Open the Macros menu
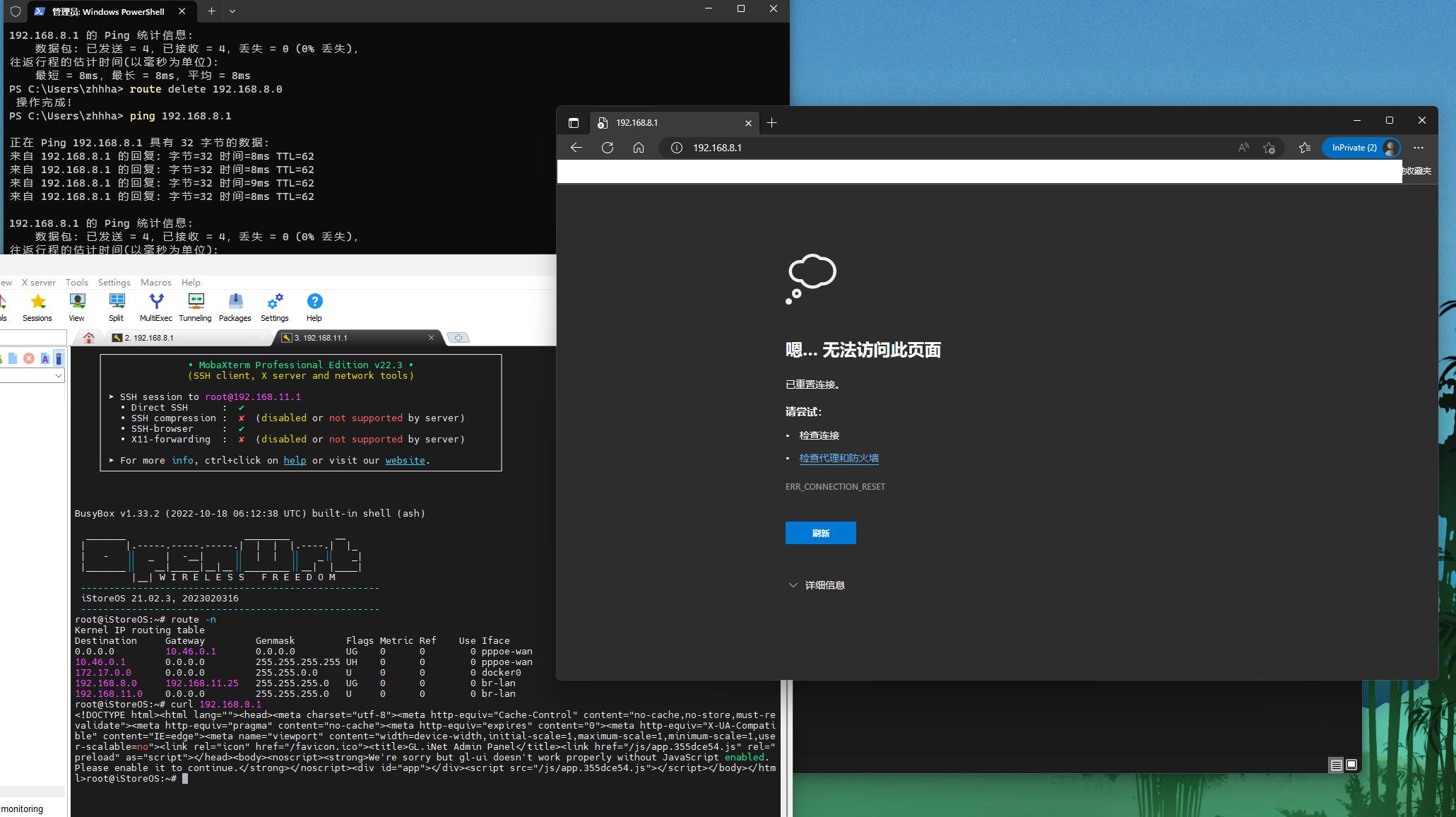The width and height of the screenshot is (1456, 817). click(x=155, y=282)
